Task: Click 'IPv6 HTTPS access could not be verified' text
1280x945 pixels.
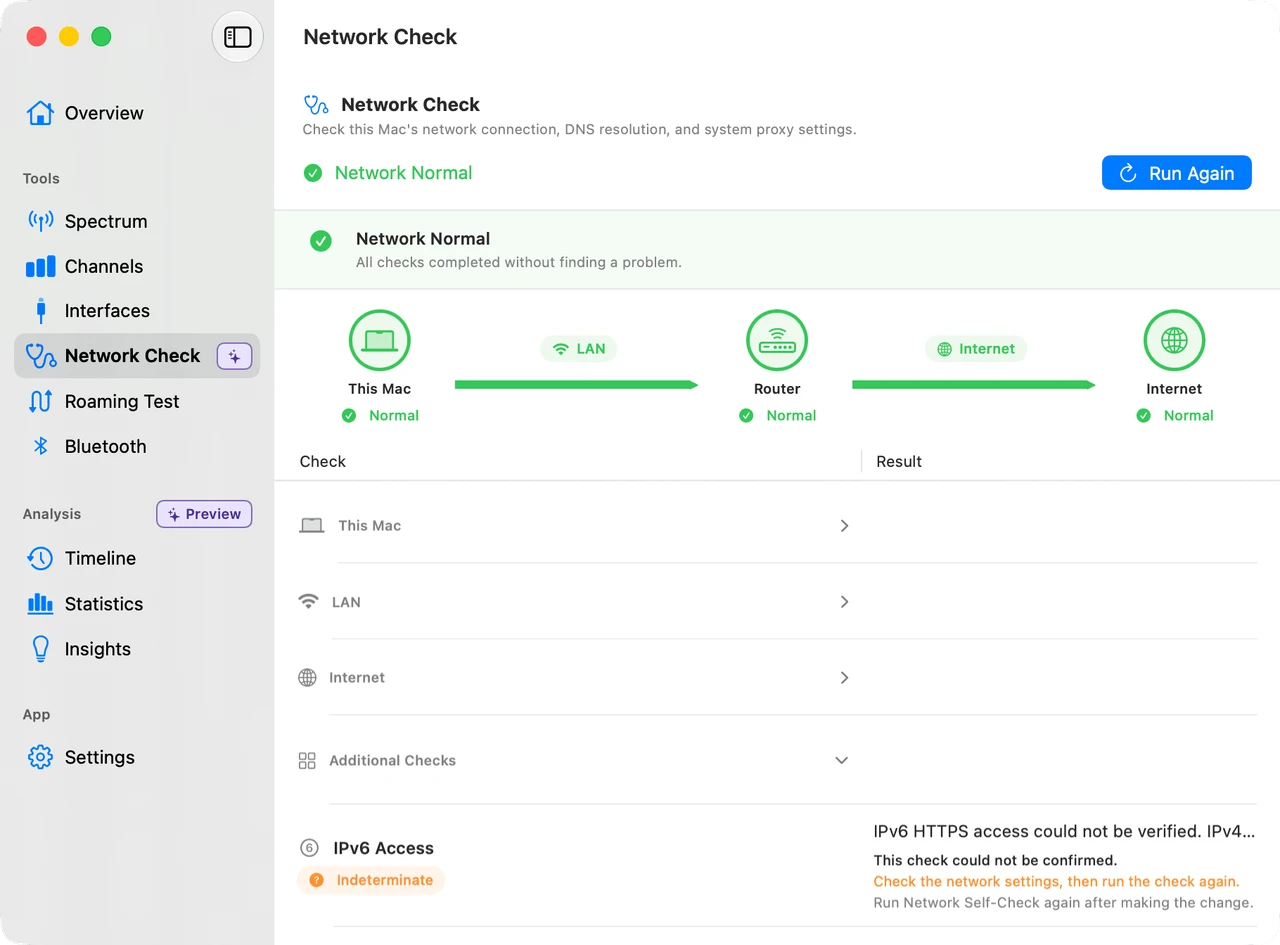Action: pyautogui.click(x=1064, y=831)
